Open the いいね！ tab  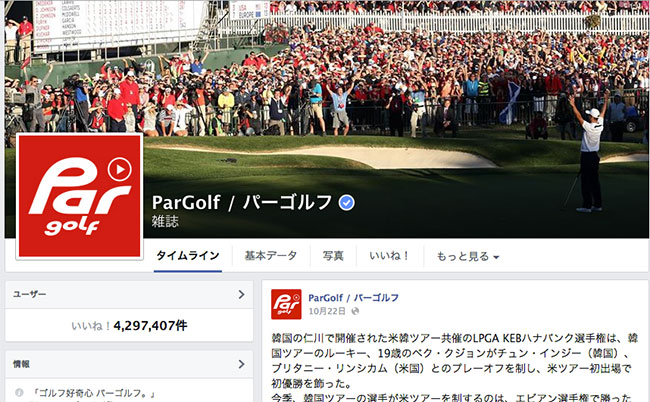(x=389, y=256)
